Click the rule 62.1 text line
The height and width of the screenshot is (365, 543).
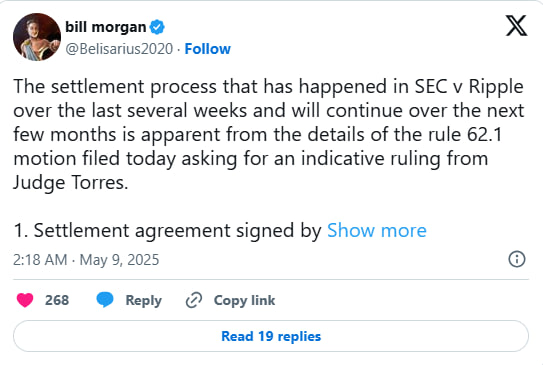pos(258,134)
